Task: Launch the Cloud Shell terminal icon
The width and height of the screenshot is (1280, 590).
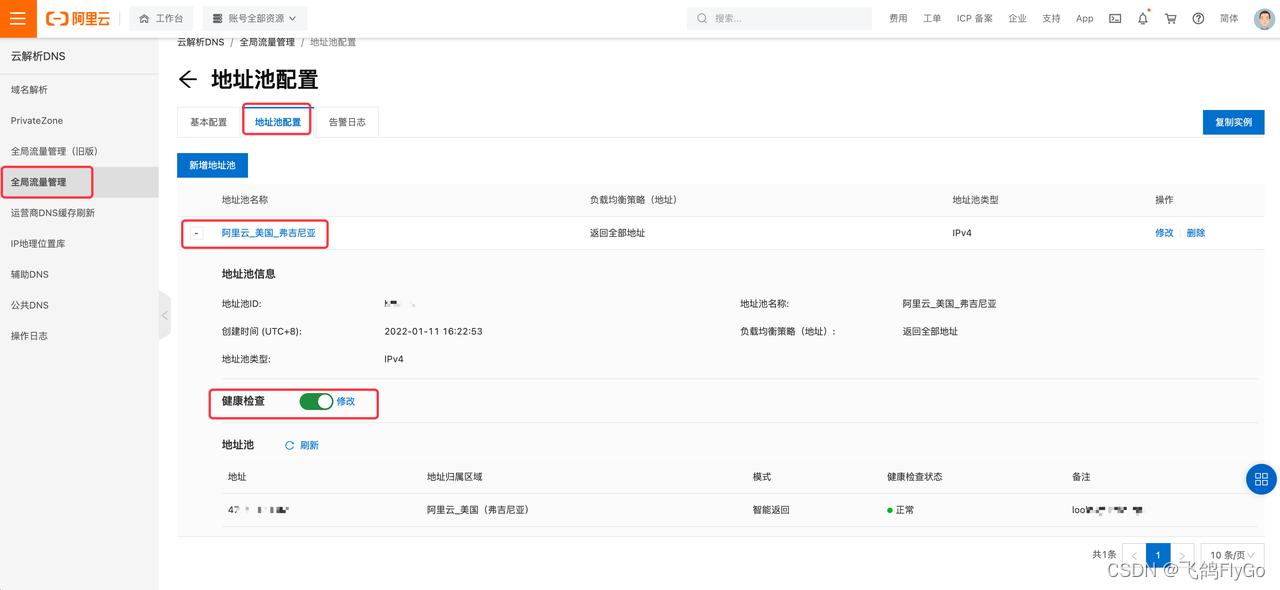Action: click(1115, 18)
